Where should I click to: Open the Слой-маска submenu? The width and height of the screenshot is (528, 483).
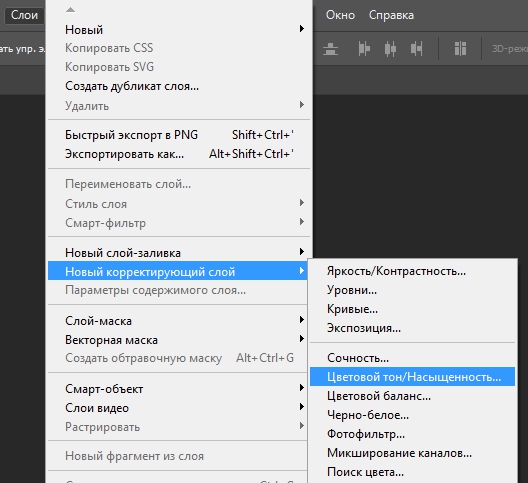point(177,320)
